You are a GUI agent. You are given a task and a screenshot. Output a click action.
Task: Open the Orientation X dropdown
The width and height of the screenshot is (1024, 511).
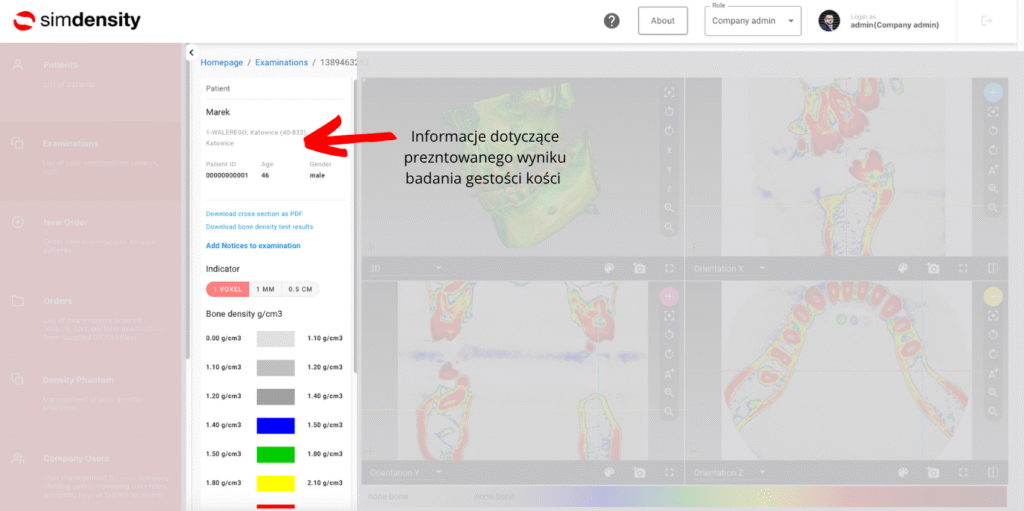[x=762, y=269]
